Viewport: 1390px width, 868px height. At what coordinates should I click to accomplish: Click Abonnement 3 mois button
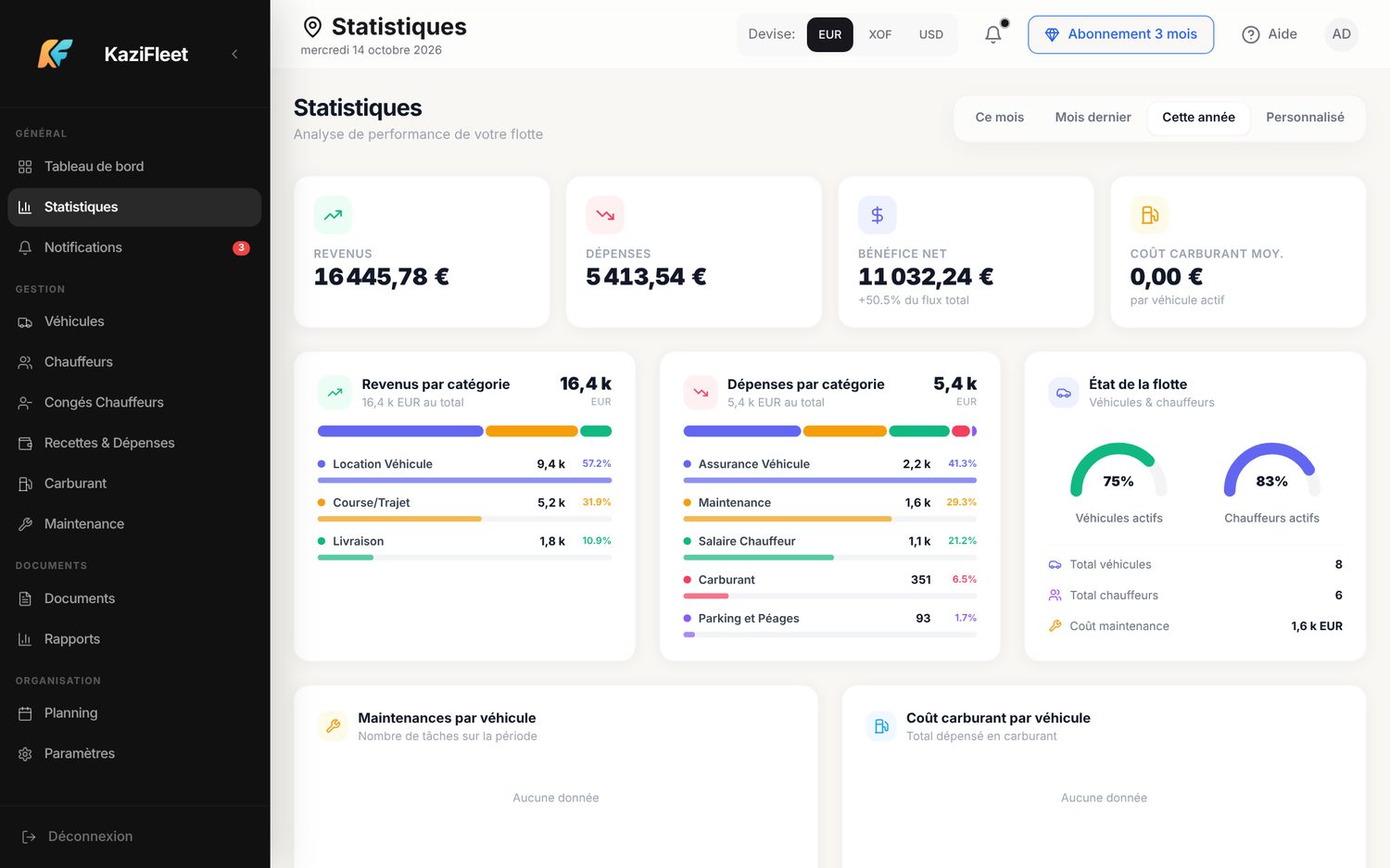click(x=1120, y=34)
